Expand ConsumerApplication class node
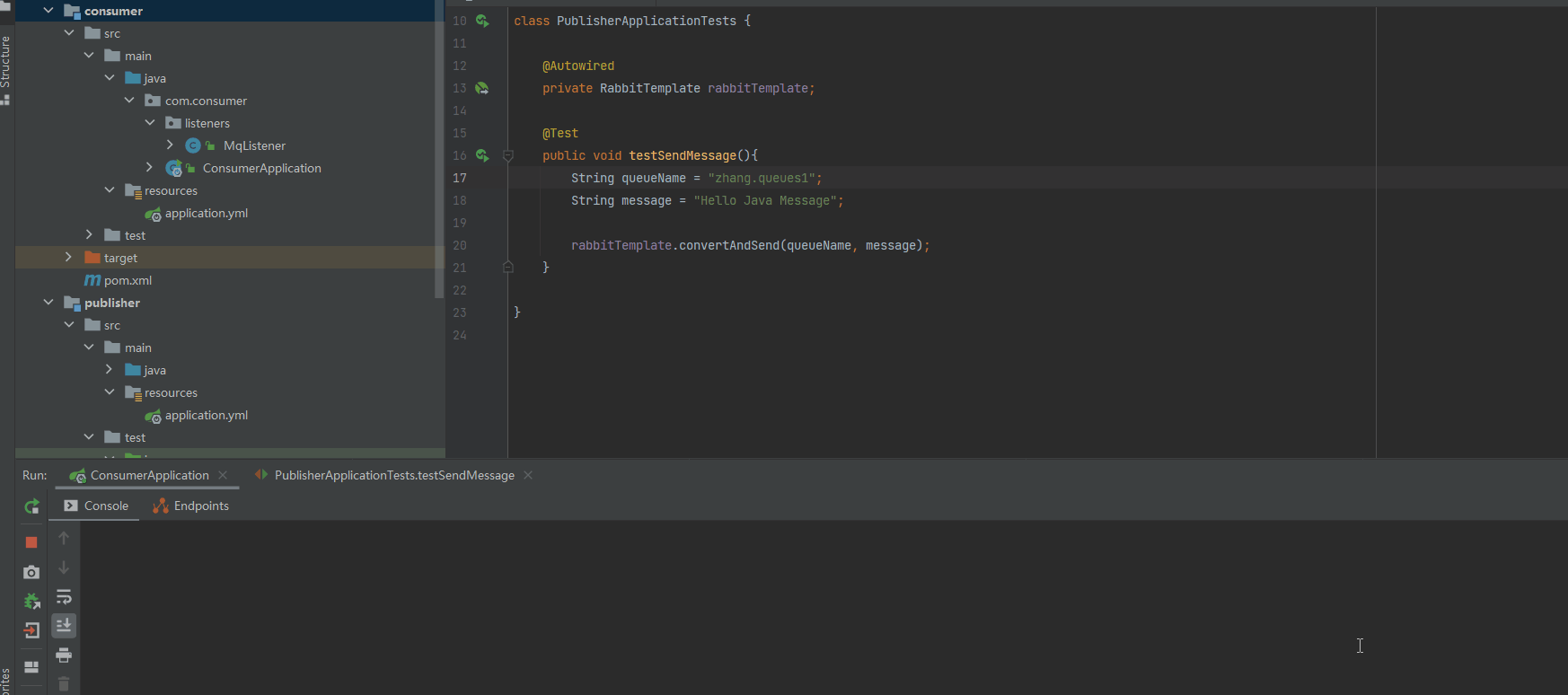The width and height of the screenshot is (1568, 695). coord(150,167)
